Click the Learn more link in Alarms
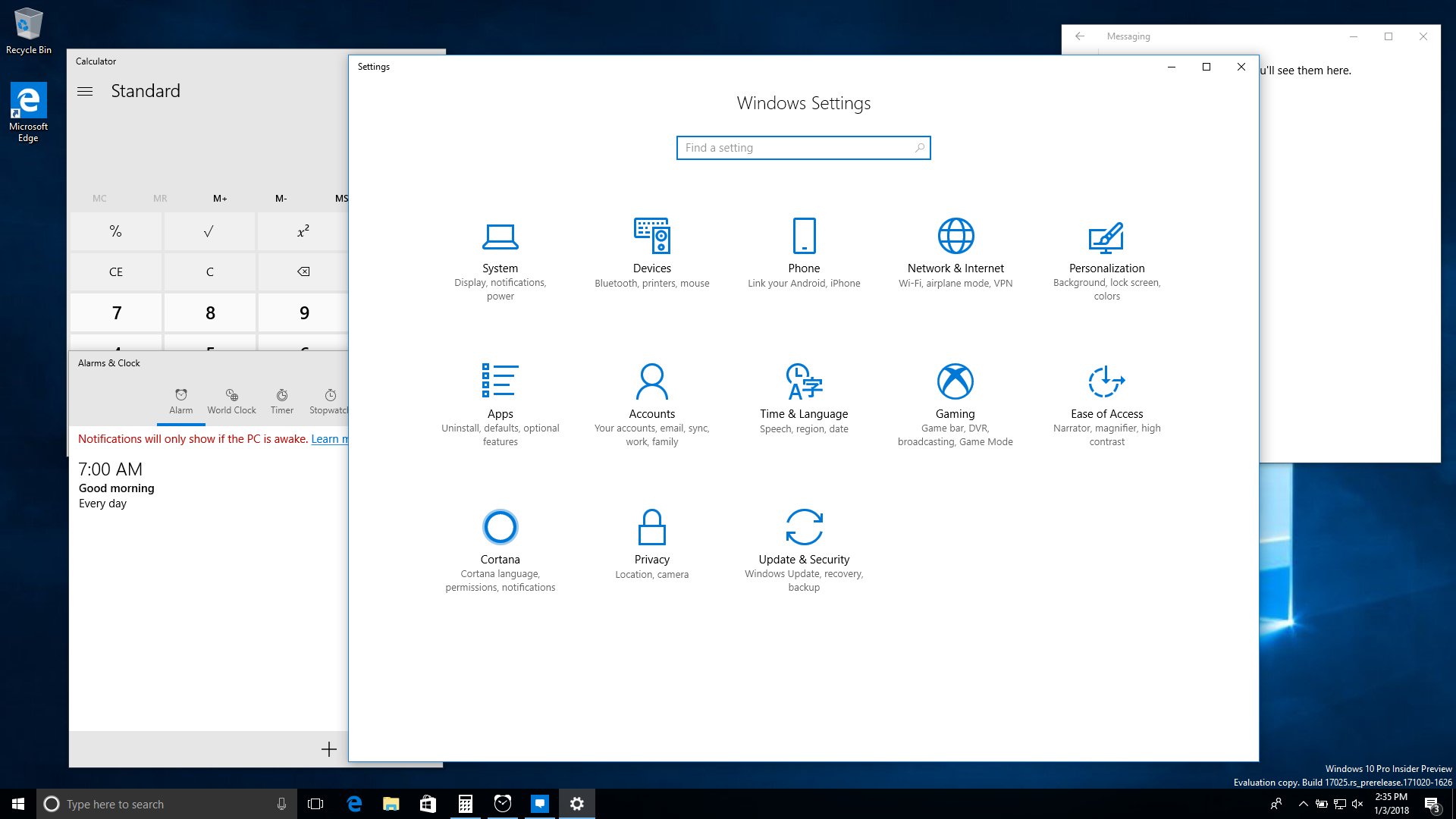1456x819 pixels. click(x=328, y=439)
